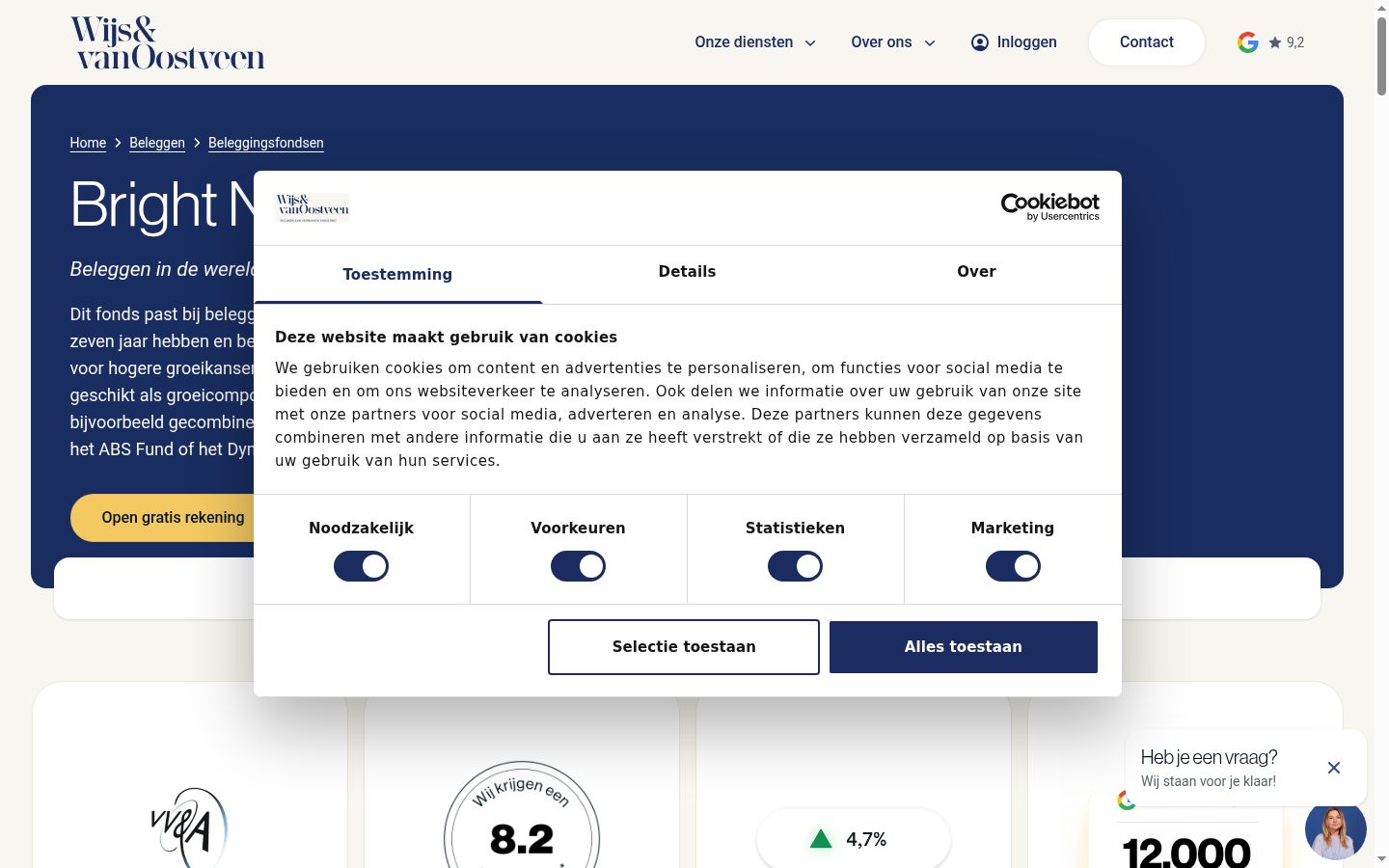Click the 12.000 figure in the card
The height and width of the screenshot is (868, 1389).
(1186, 852)
